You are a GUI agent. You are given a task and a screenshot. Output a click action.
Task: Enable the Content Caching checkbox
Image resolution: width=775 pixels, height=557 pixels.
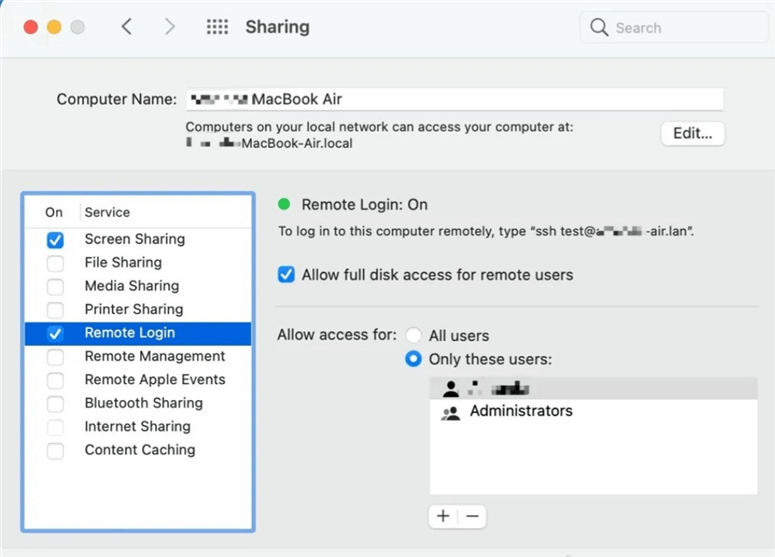55,450
